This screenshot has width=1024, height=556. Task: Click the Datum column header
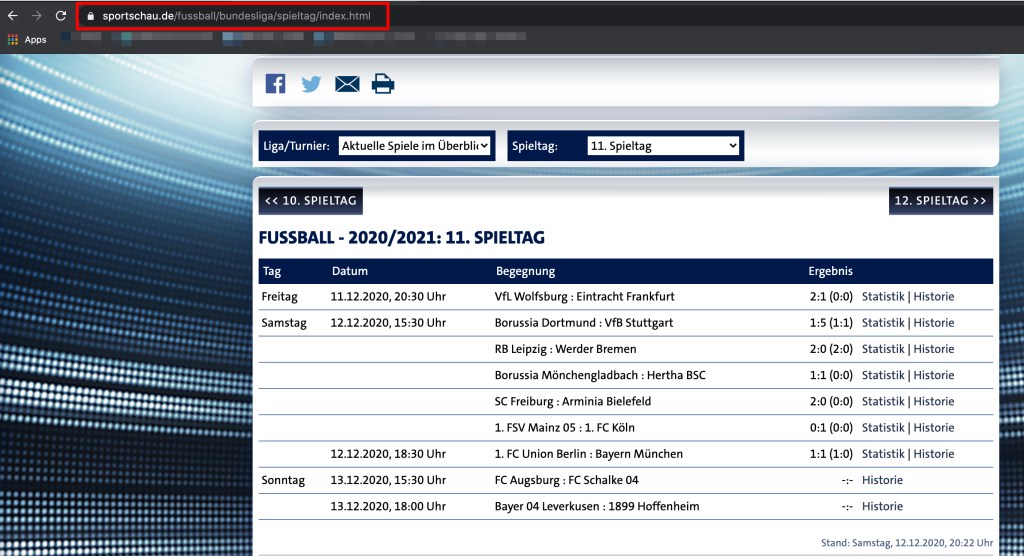click(x=349, y=271)
